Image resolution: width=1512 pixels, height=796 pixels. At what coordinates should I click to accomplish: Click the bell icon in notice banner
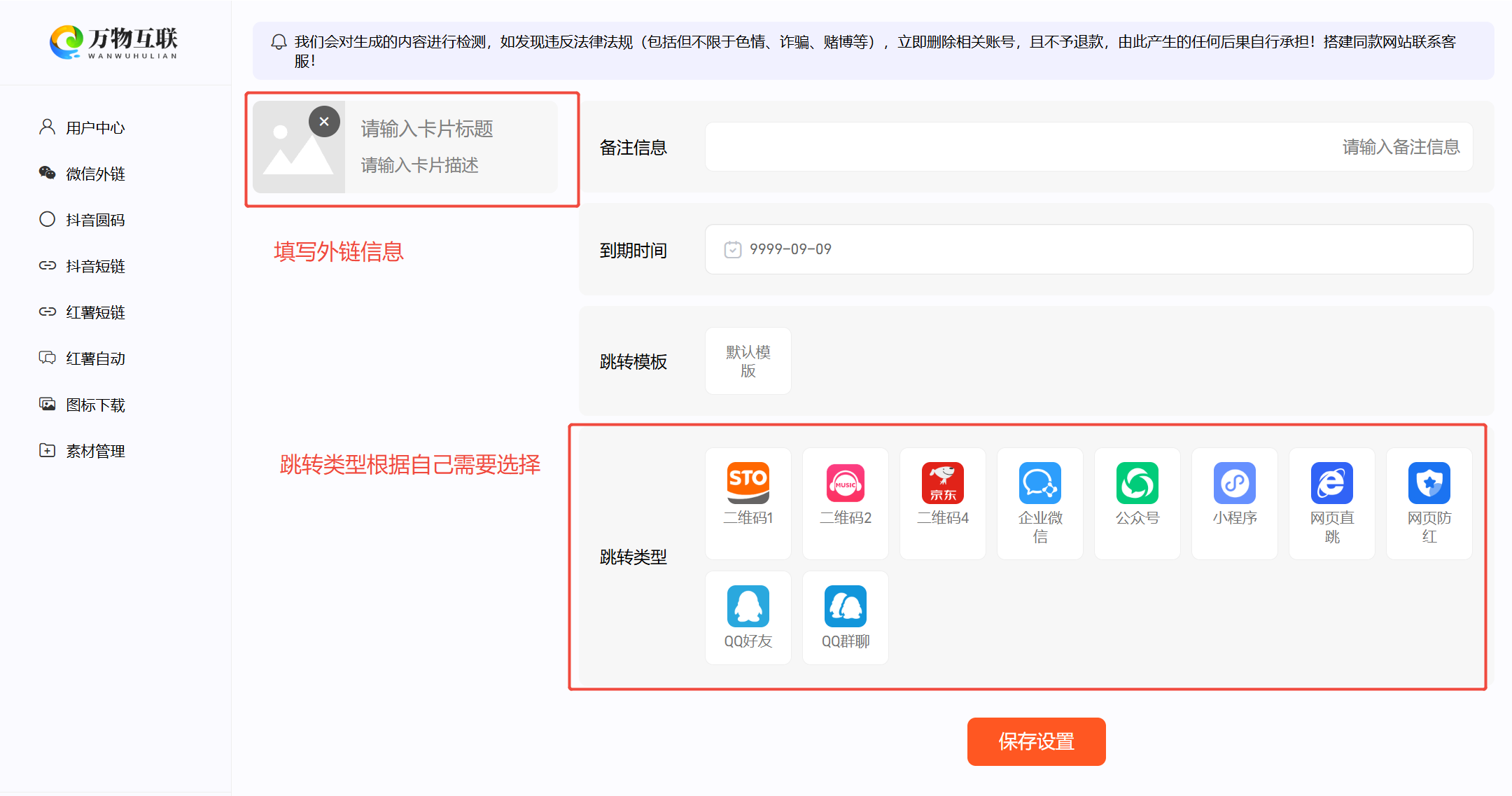(x=279, y=42)
